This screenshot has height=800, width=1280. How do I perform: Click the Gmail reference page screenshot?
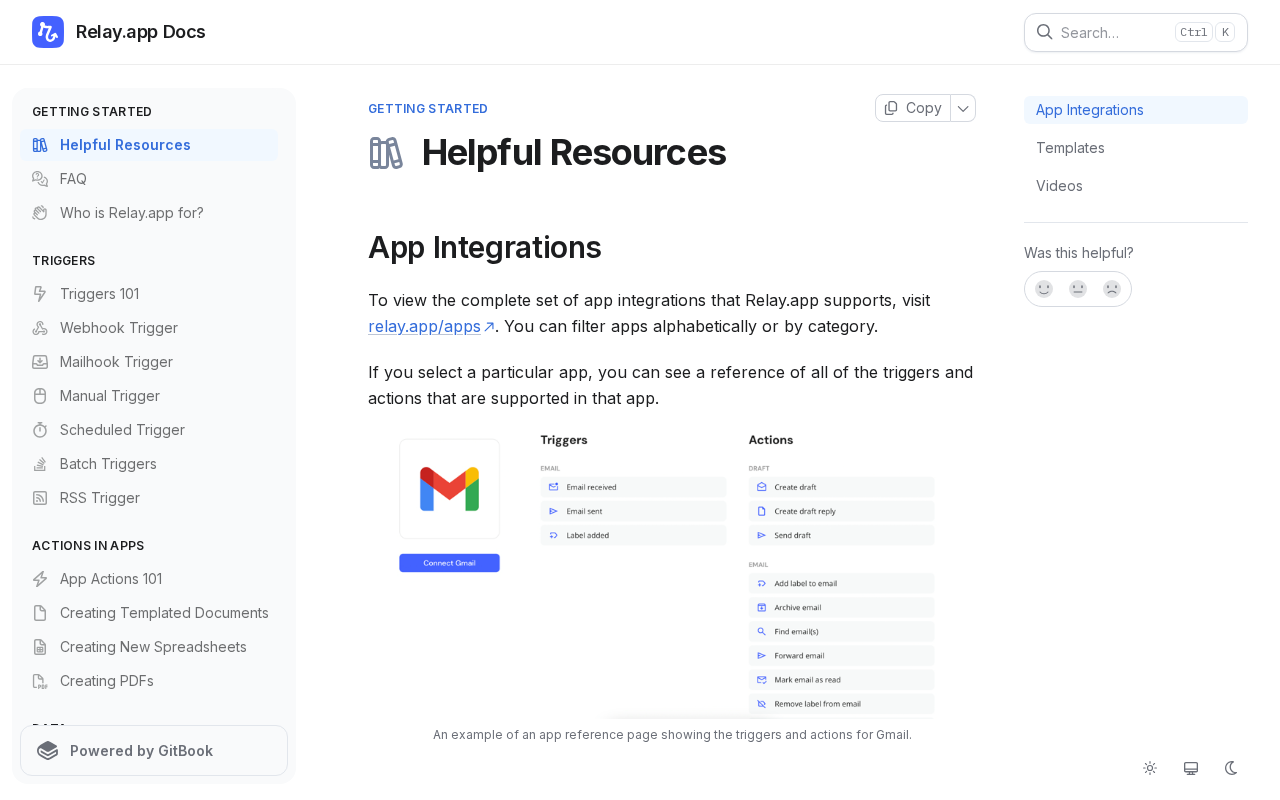pos(672,573)
